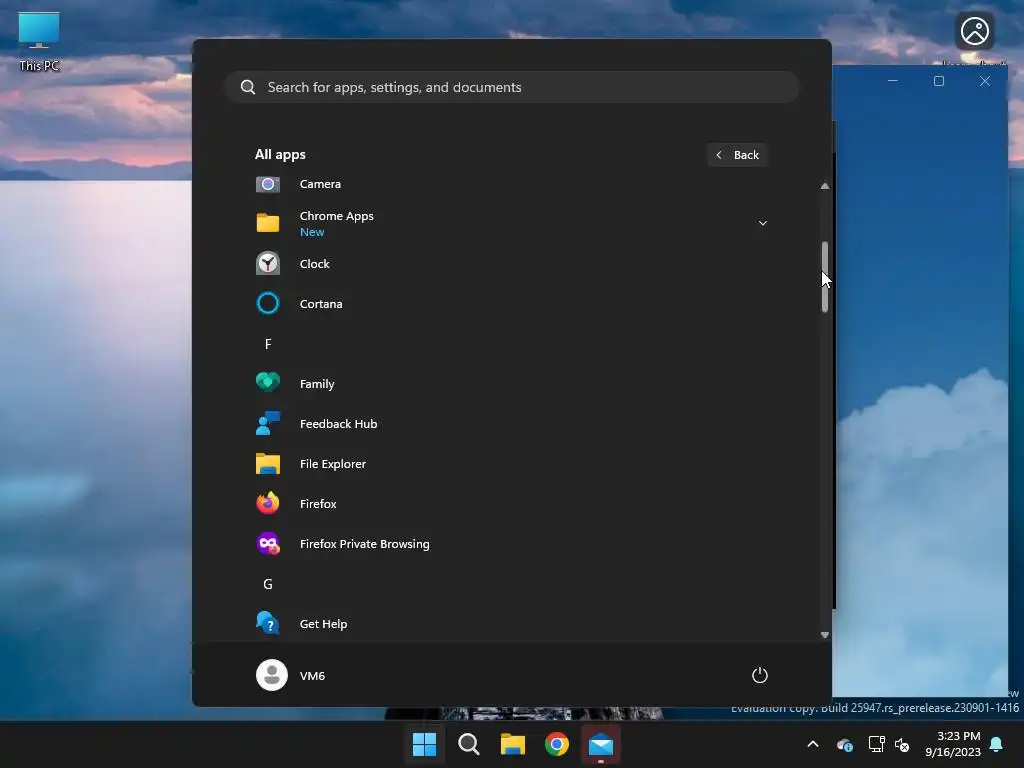This screenshot has height=768, width=1024.
Task: Click the Windows Start button on taskbar
Action: click(x=424, y=744)
